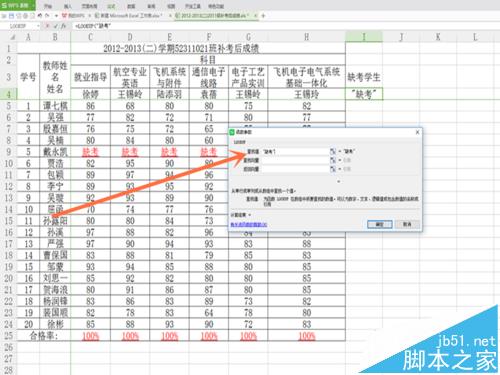
Task: Open the function help link in dialog
Action: pyautogui.click(x=249, y=225)
